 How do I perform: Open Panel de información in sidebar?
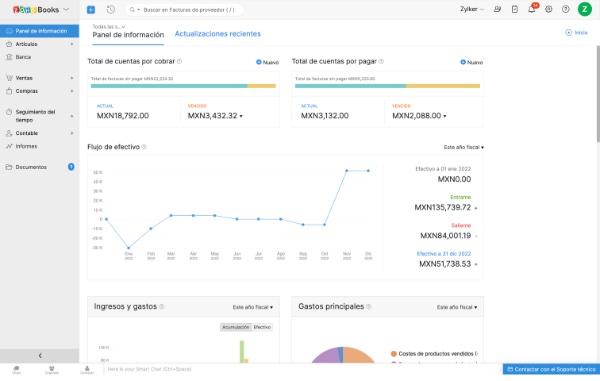click(39, 31)
